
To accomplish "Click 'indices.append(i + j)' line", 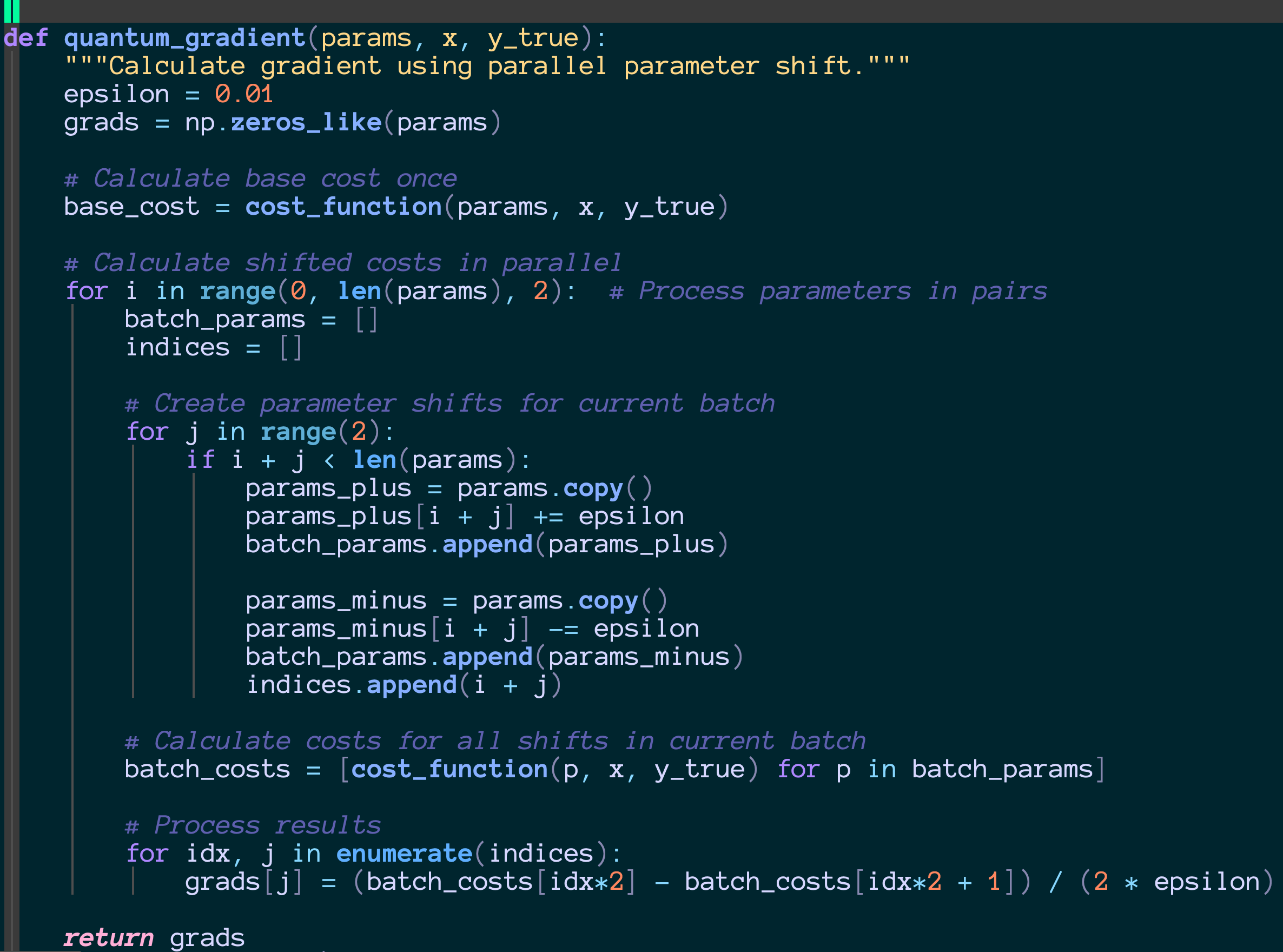I will click(x=404, y=685).
